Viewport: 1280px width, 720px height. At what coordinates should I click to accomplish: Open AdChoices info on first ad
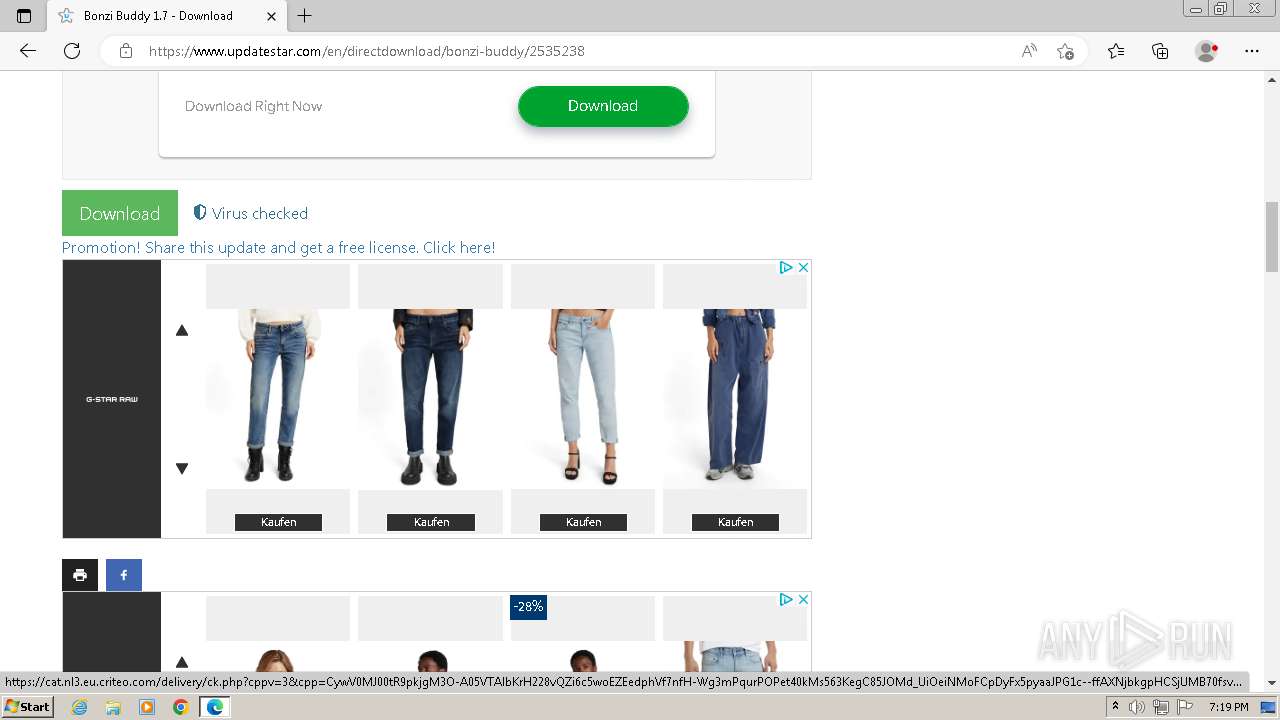click(x=786, y=268)
